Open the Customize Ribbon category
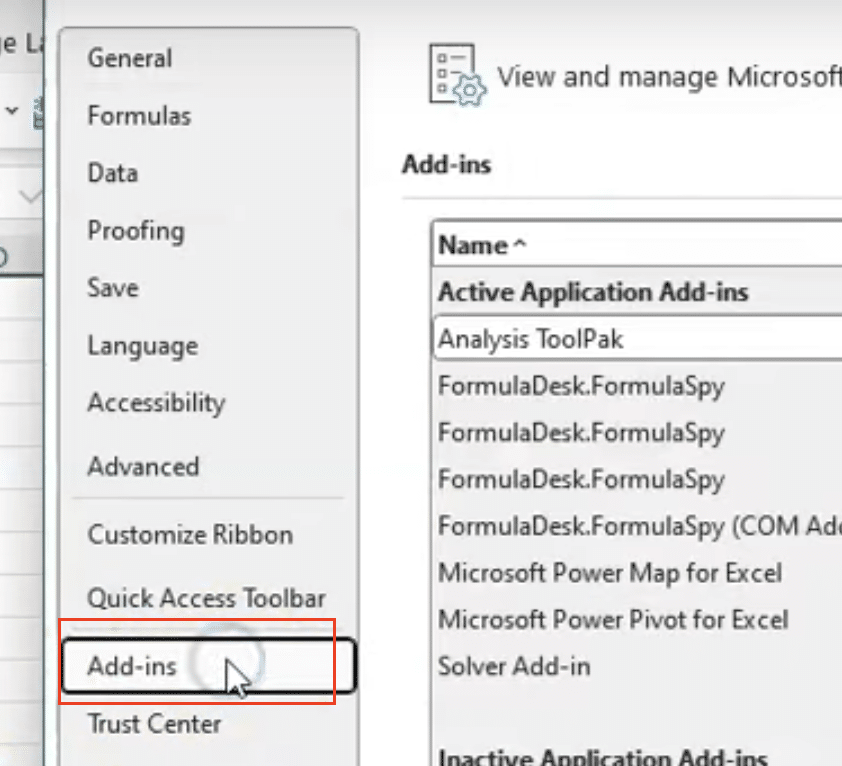Viewport: 842px width, 766px height. [190, 534]
